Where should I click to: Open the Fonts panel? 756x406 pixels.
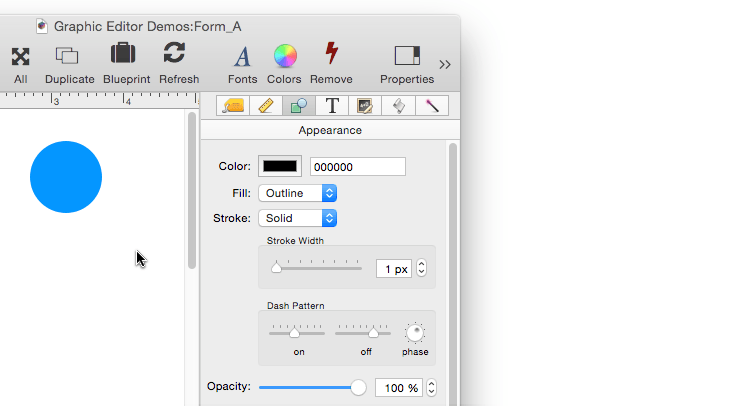[x=242, y=57]
